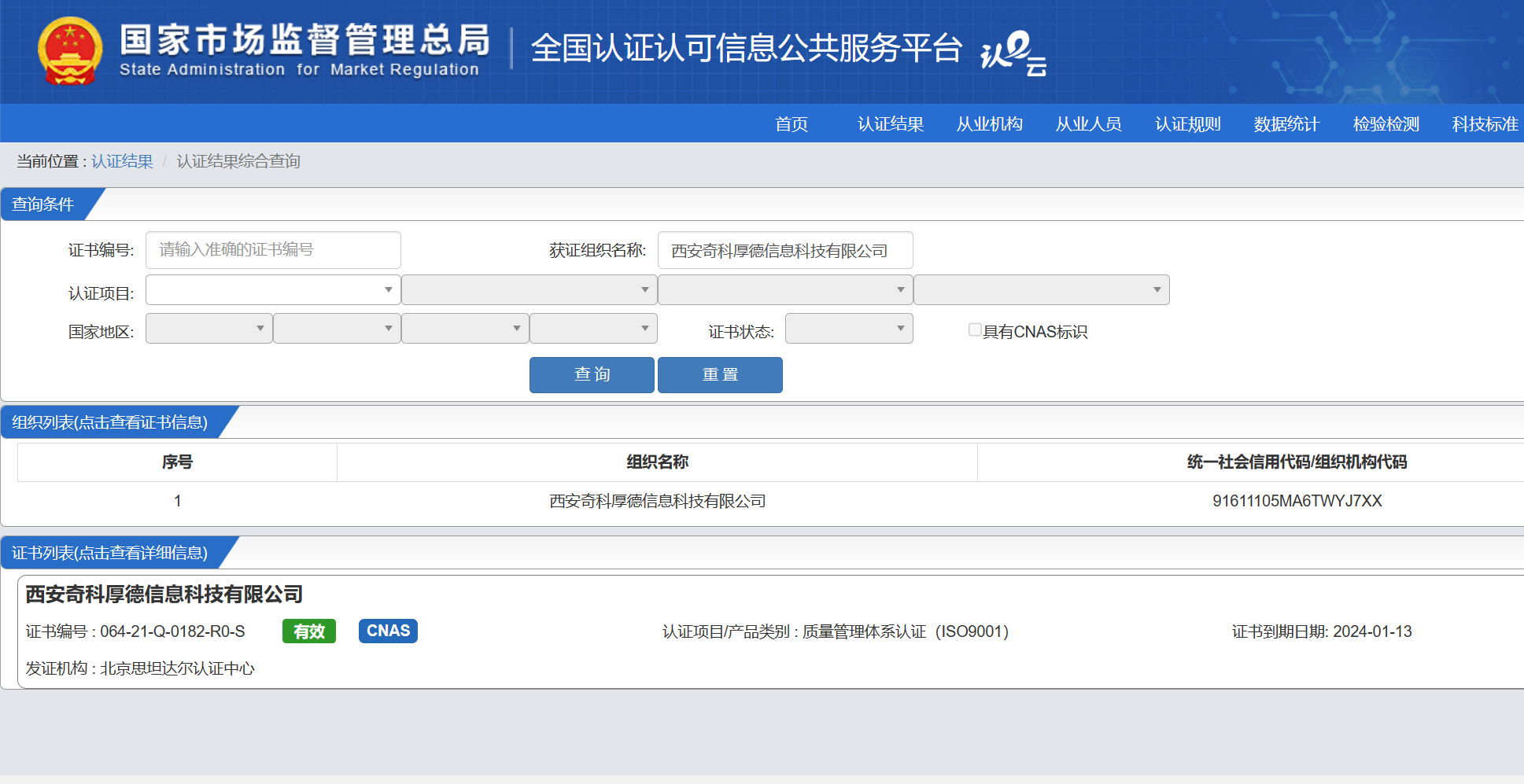
Task: Open the fourth 国家地区 dropdown
Action: [594, 328]
